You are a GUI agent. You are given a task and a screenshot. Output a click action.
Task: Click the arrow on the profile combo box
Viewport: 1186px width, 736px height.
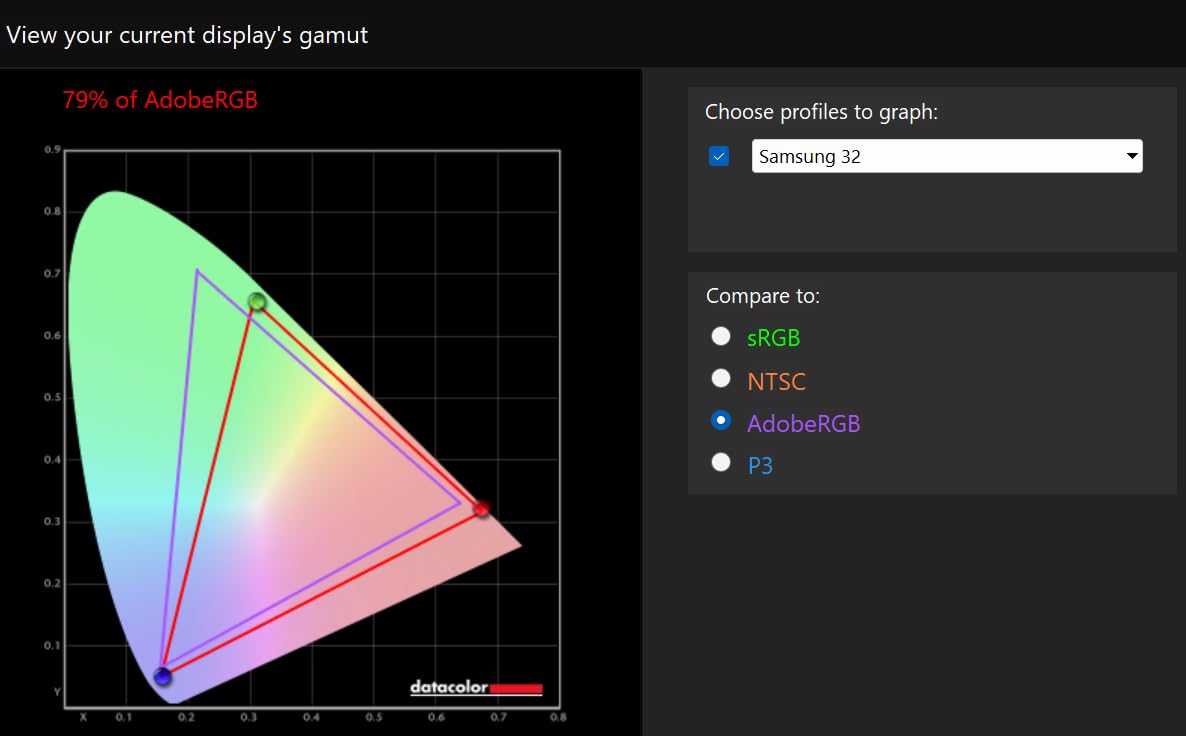(x=1132, y=156)
